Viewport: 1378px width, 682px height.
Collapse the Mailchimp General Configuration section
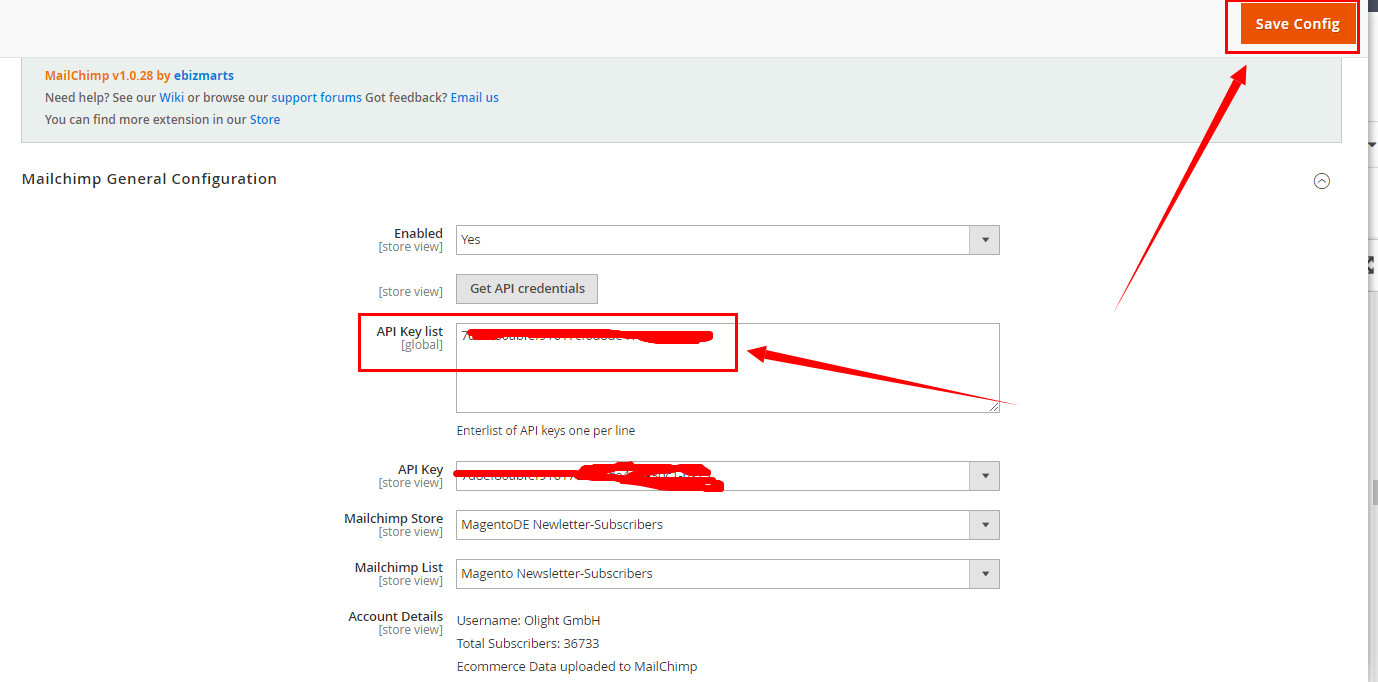point(1322,181)
